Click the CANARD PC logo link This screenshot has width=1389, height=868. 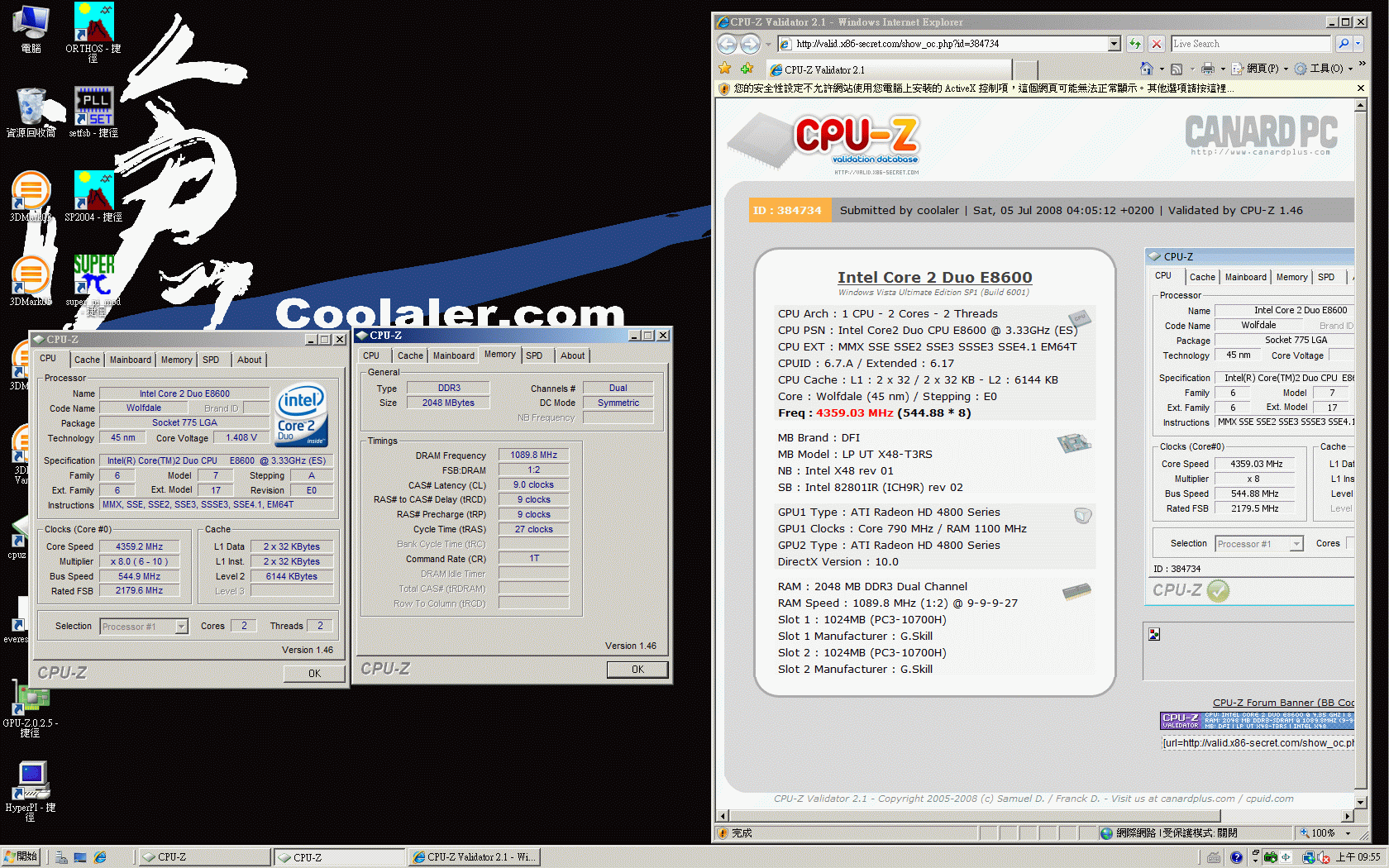[x=1261, y=135]
